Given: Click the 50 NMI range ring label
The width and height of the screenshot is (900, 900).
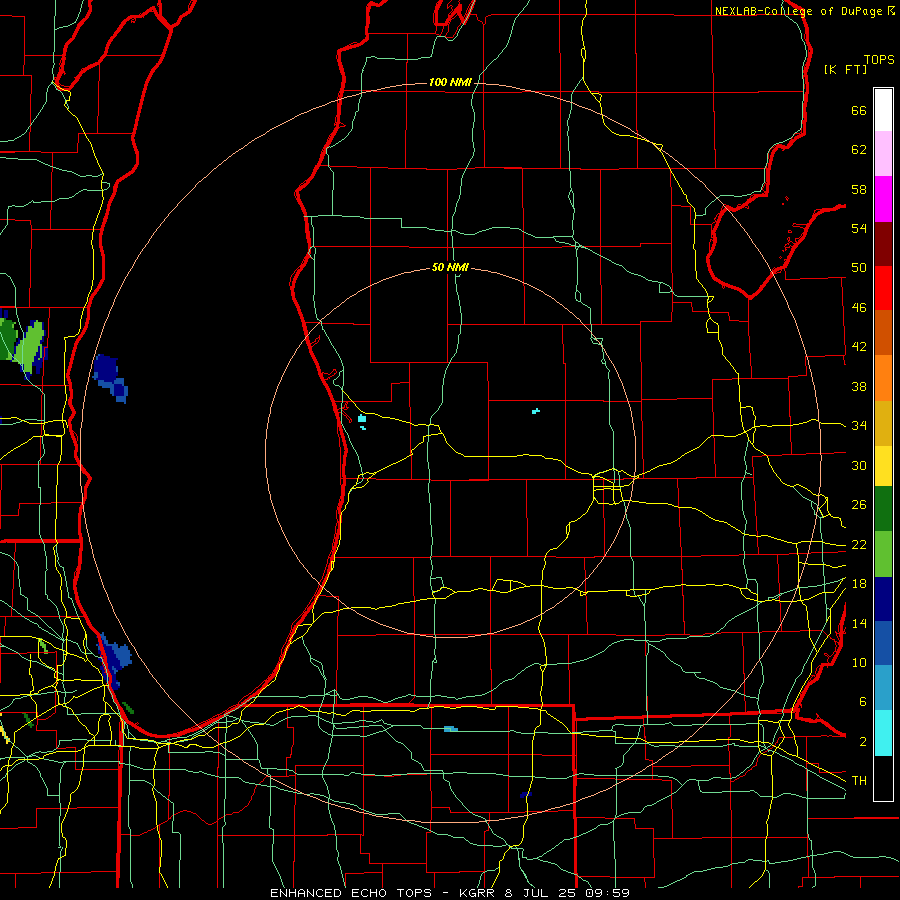Looking at the screenshot, I should (450, 267).
